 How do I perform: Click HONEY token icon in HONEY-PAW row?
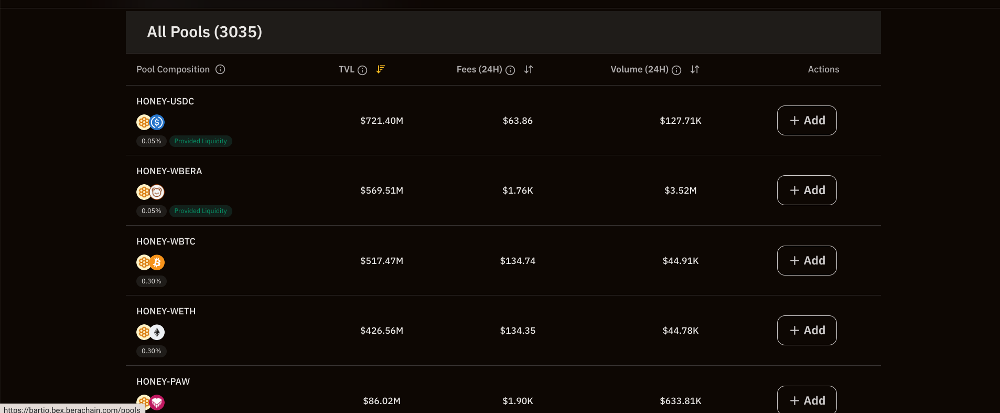coord(144,402)
